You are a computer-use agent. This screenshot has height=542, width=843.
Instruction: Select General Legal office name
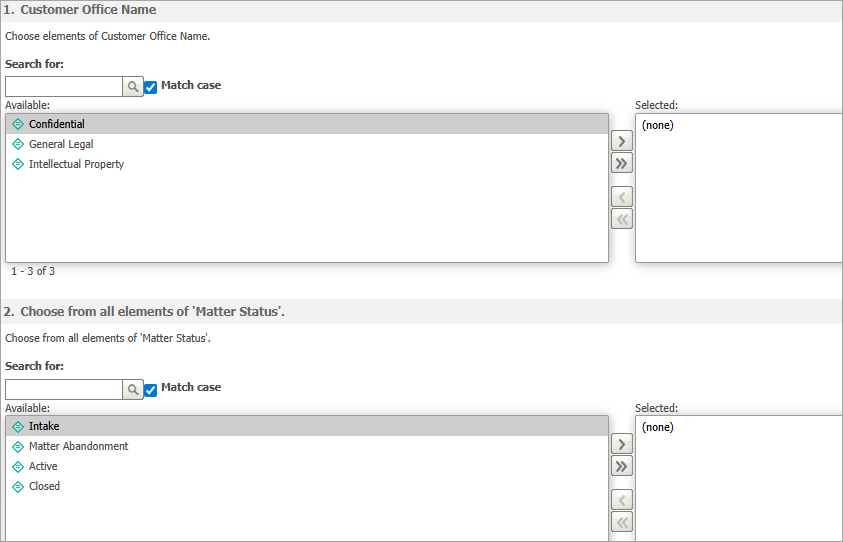(x=307, y=144)
